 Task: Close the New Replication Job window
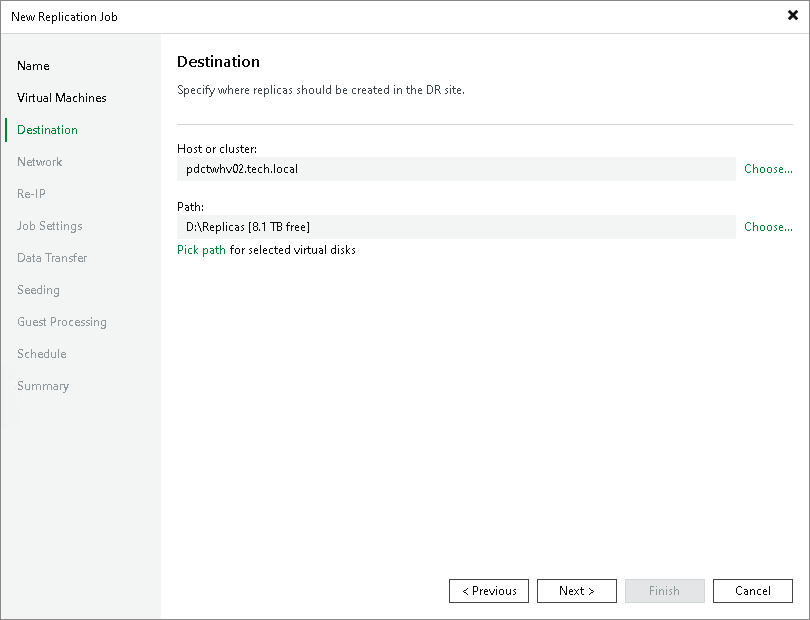click(x=791, y=15)
